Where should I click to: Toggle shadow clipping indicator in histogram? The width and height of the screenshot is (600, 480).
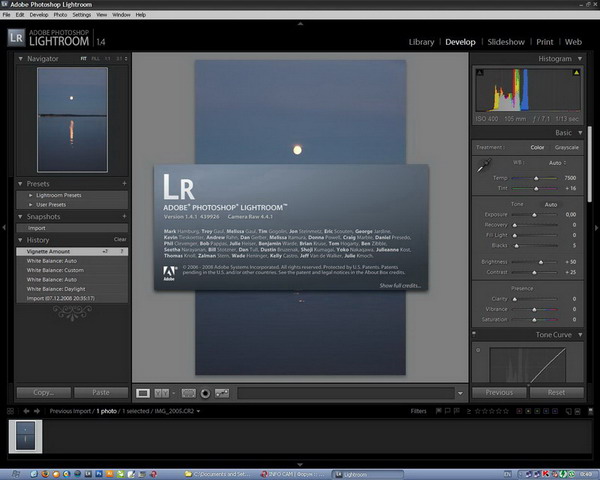pyautogui.click(x=480, y=72)
